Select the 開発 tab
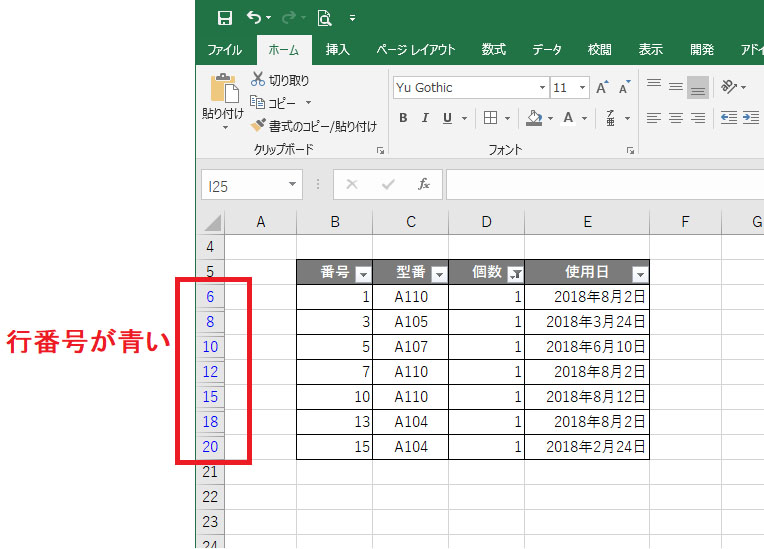 click(x=702, y=50)
